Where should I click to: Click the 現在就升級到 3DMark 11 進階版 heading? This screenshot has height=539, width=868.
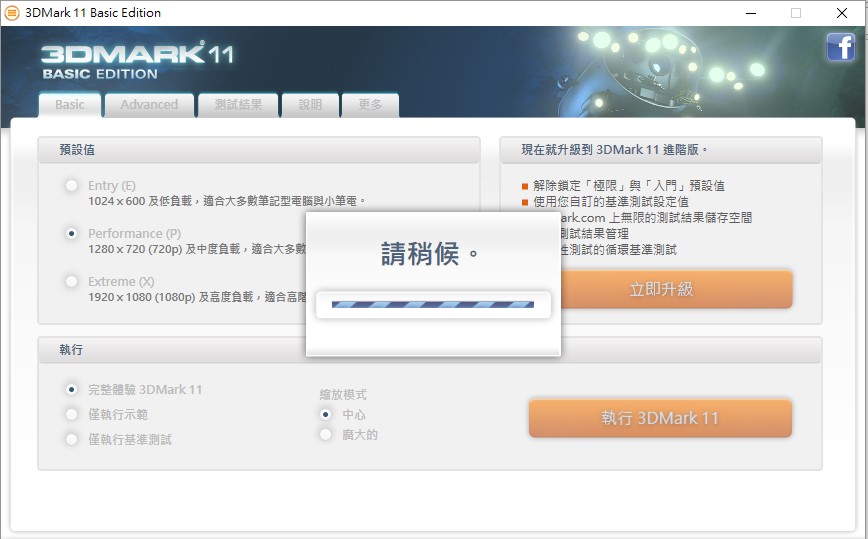pos(614,149)
